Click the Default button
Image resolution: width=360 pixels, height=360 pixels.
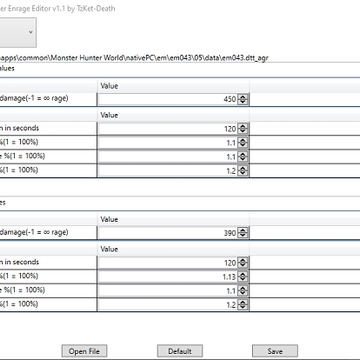point(180,351)
